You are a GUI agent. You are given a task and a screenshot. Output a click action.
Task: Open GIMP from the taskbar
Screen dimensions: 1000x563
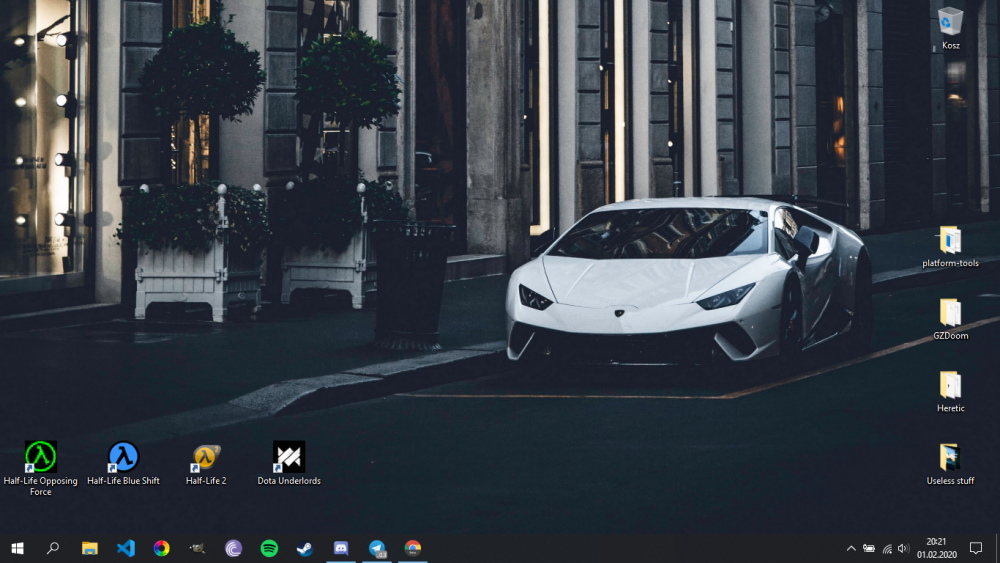pyautogui.click(x=197, y=548)
